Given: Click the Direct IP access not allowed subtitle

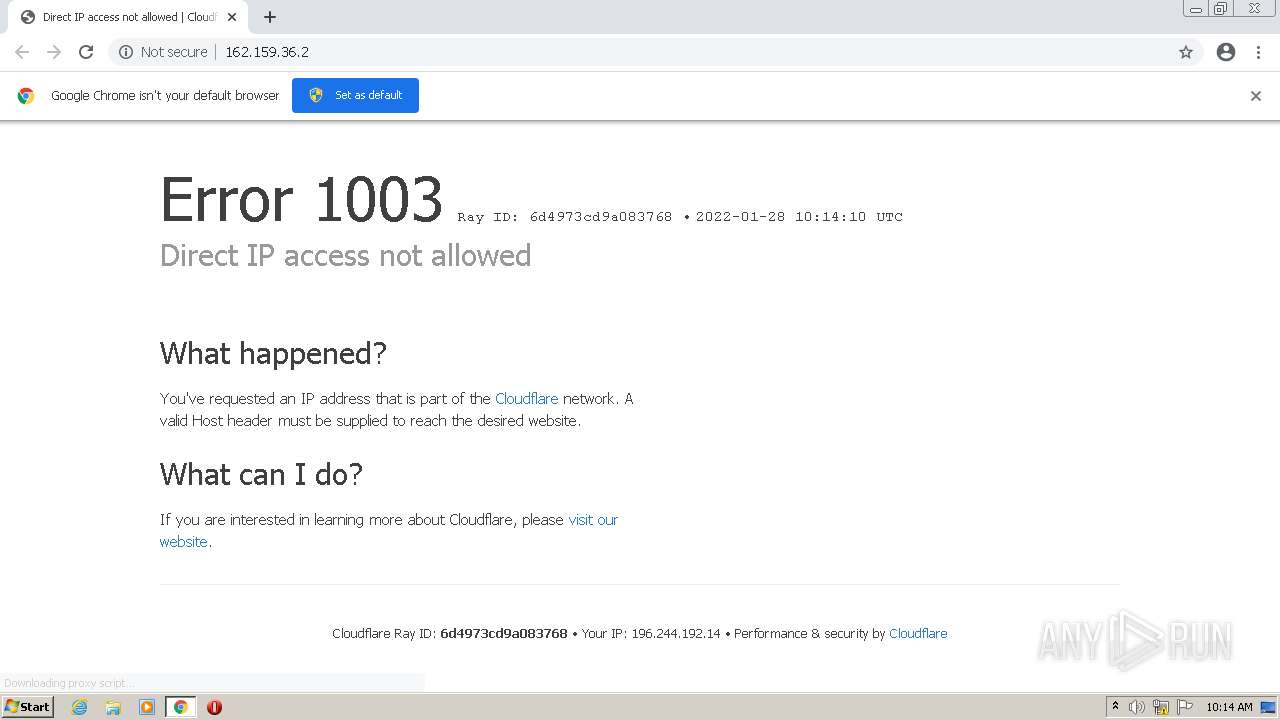Looking at the screenshot, I should (345, 256).
